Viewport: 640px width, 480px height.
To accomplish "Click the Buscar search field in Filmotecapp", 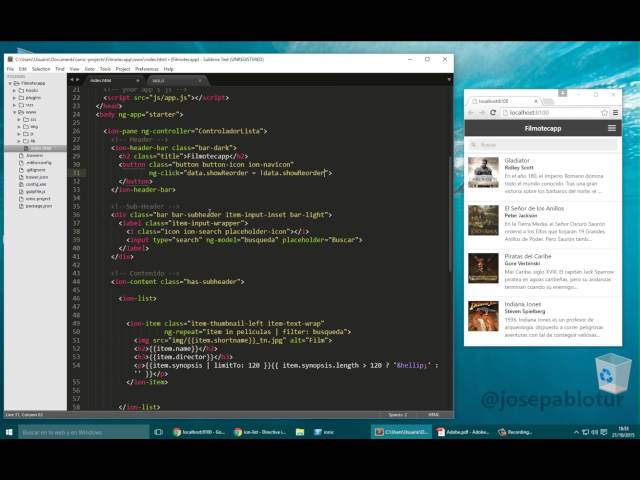I will (x=543, y=144).
